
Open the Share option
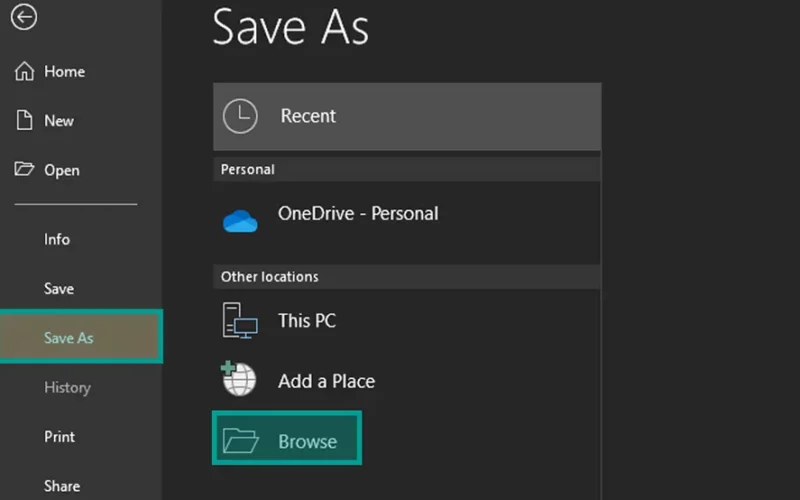[x=62, y=486]
